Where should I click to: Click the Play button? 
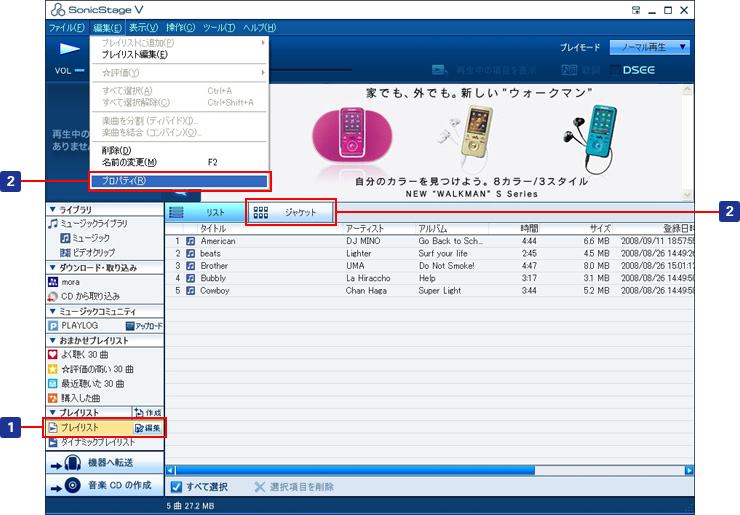(x=69, y=48)
